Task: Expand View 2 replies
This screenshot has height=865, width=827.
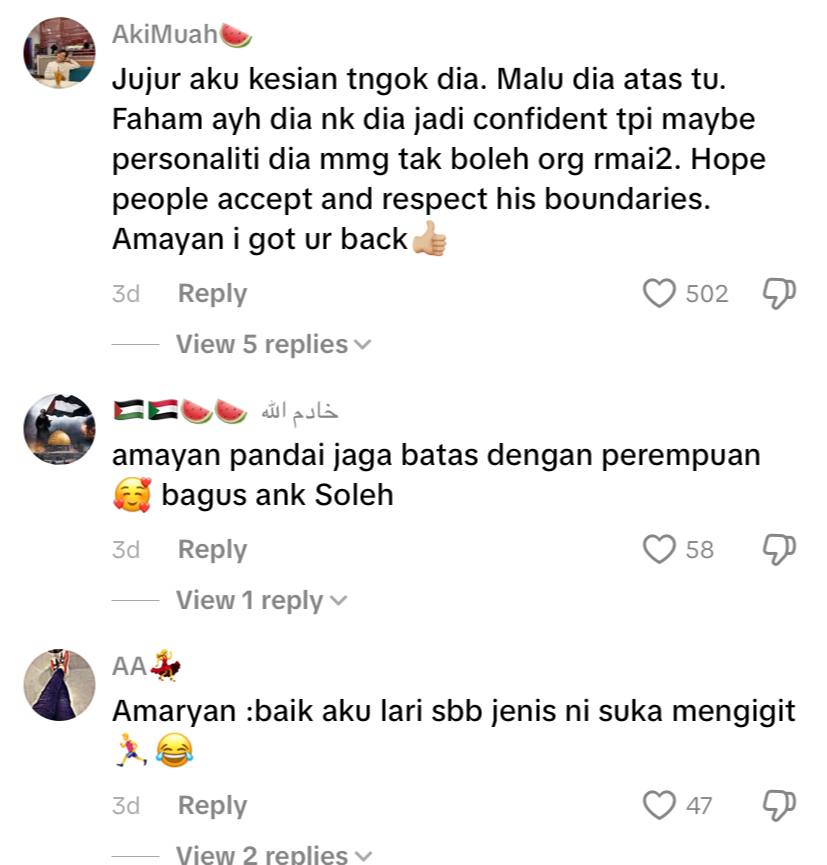Action: pyautogui.click(x=274, y=855)
